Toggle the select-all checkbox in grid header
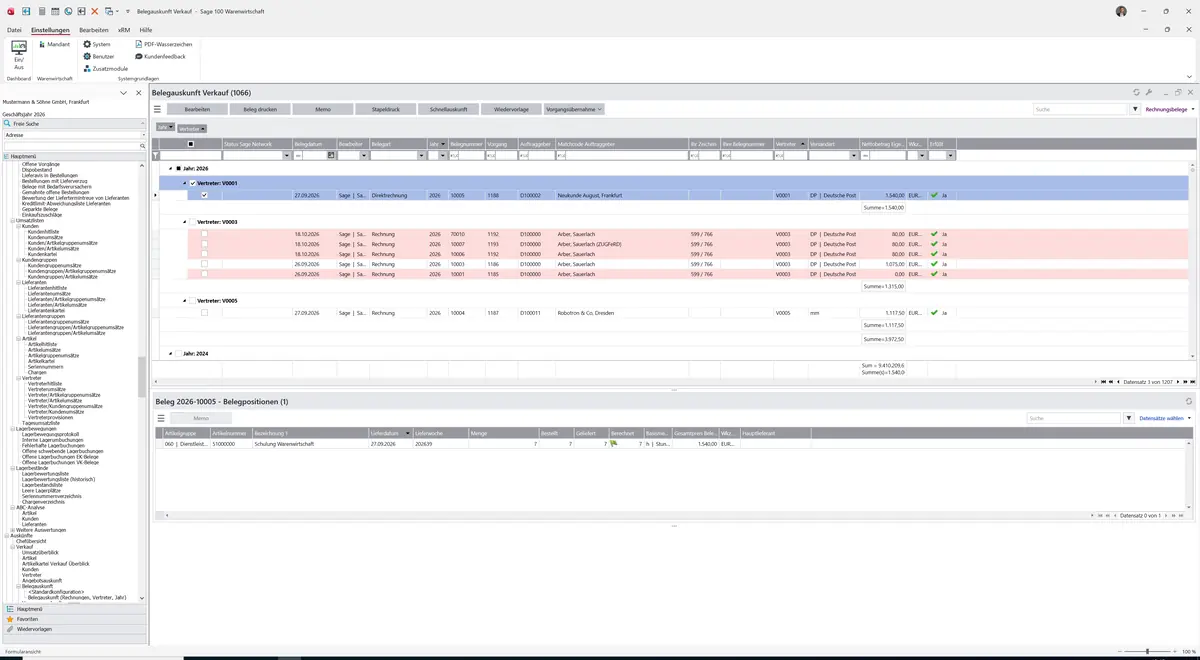Viewport: 1200px width, 660px height. 191,144
